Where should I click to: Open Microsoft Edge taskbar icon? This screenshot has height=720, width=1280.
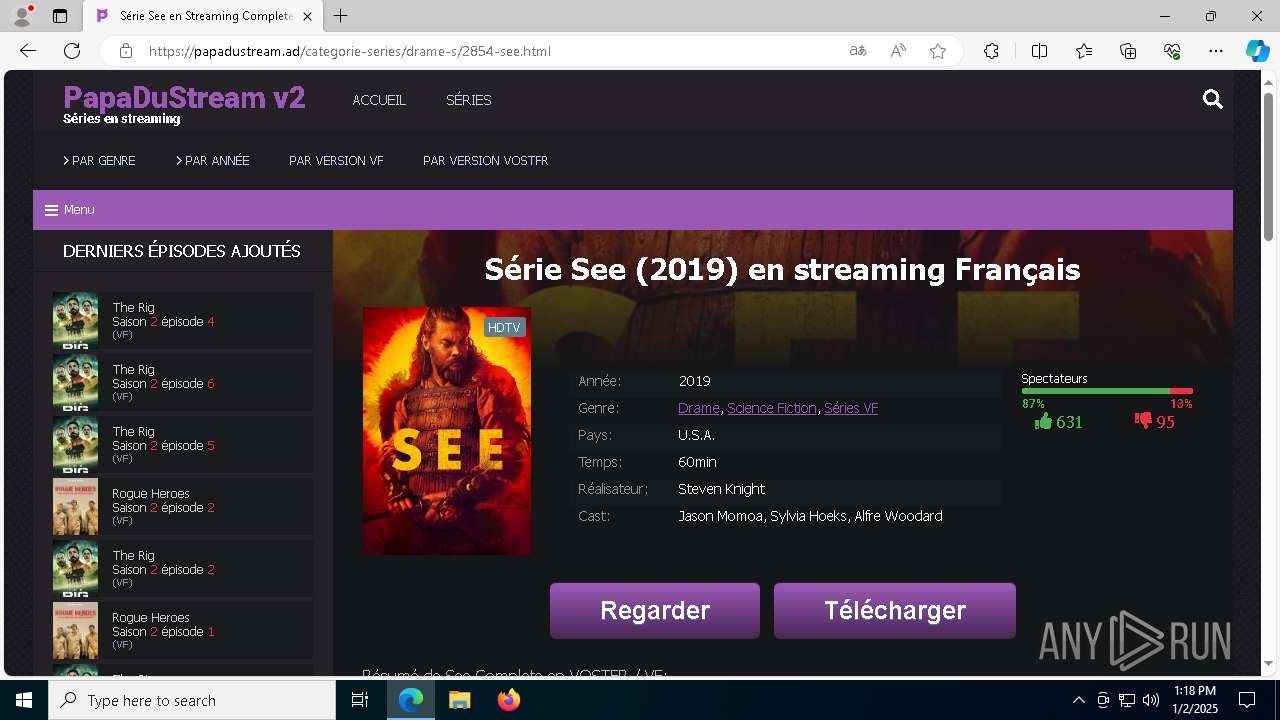point(411,700)
